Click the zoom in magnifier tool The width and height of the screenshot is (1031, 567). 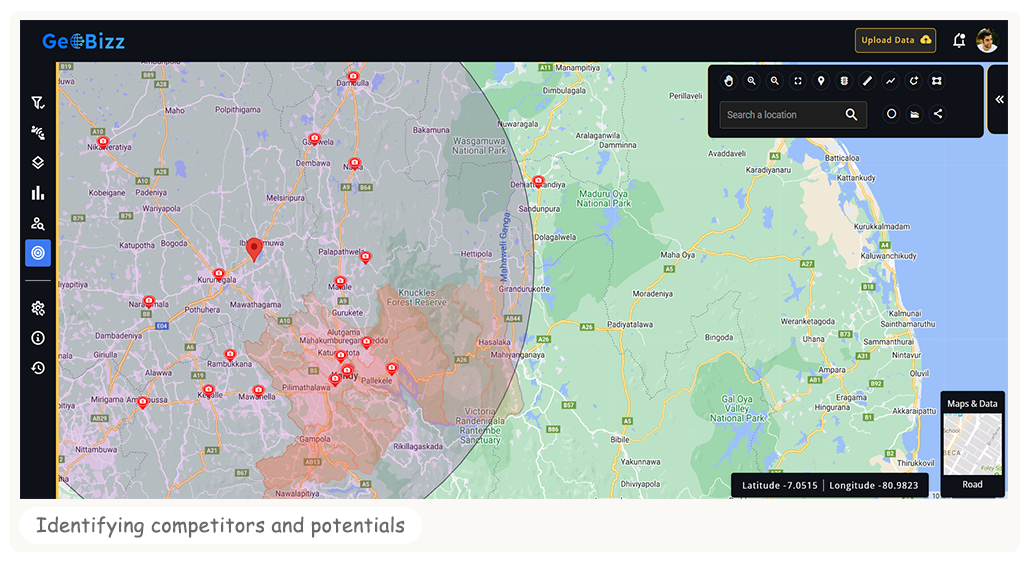[752, 81]
